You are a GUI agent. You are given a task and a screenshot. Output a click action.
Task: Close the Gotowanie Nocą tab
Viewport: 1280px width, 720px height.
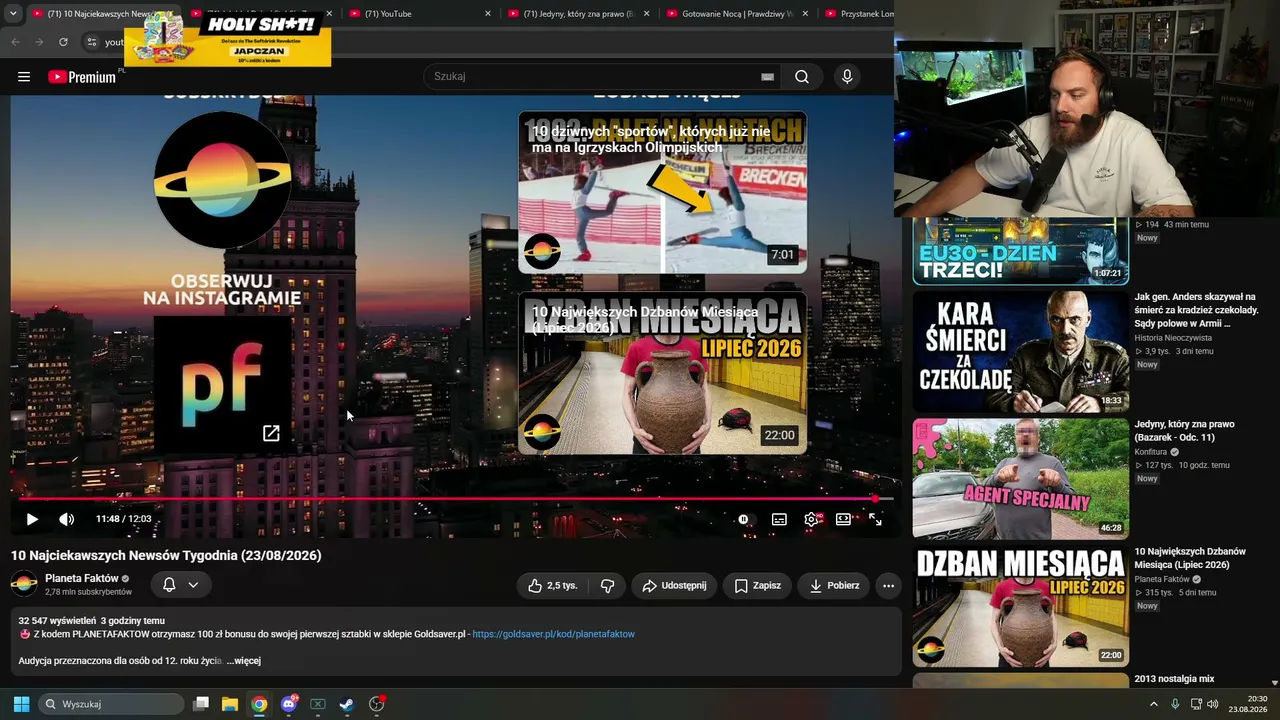coord(804,14)
